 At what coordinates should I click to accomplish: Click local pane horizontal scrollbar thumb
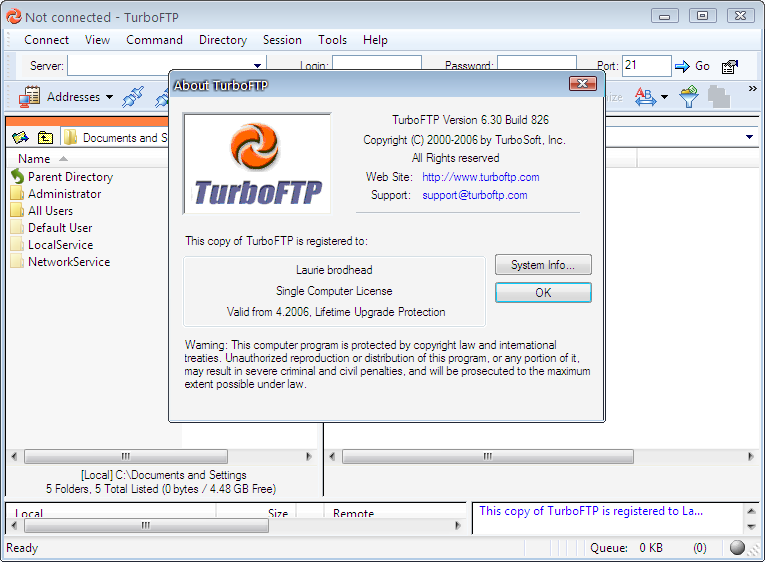126,457
